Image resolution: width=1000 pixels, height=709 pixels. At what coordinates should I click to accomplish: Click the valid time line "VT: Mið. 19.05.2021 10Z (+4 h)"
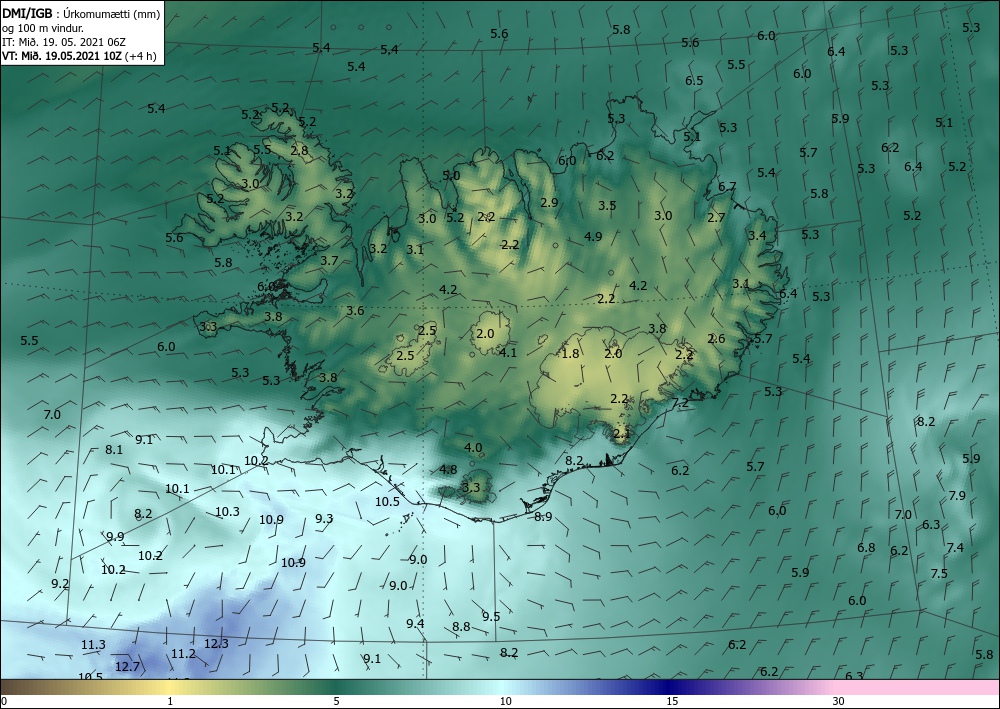point(79,55)
